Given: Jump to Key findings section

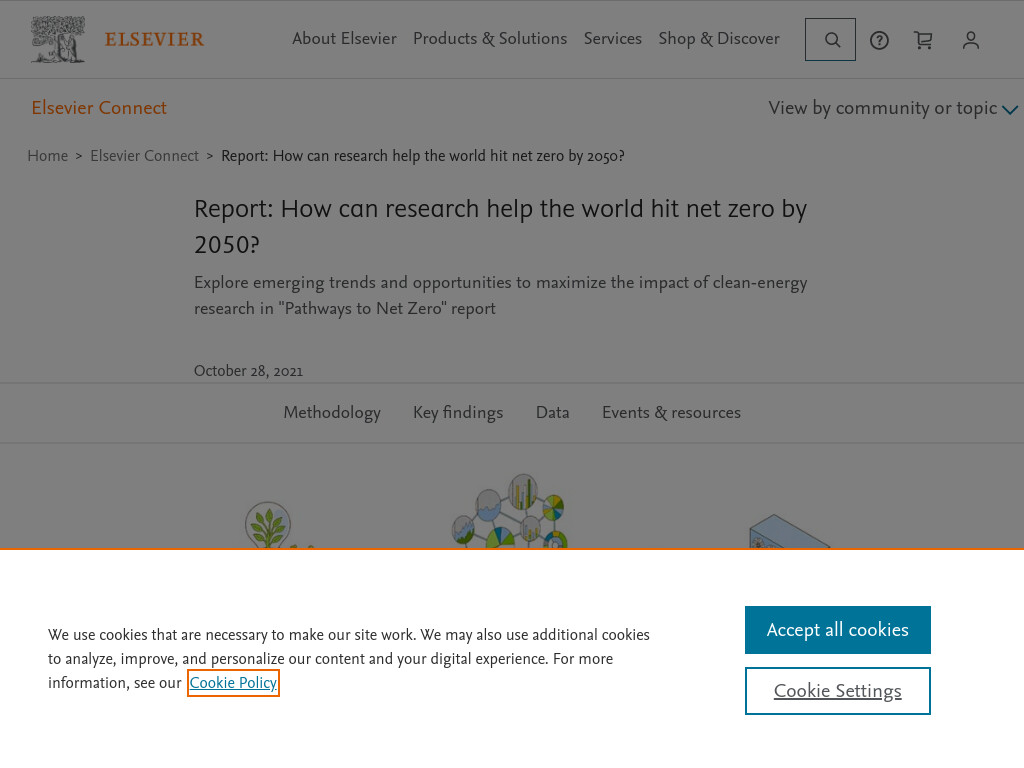Looking at the screenshot, I should point(458,413).
